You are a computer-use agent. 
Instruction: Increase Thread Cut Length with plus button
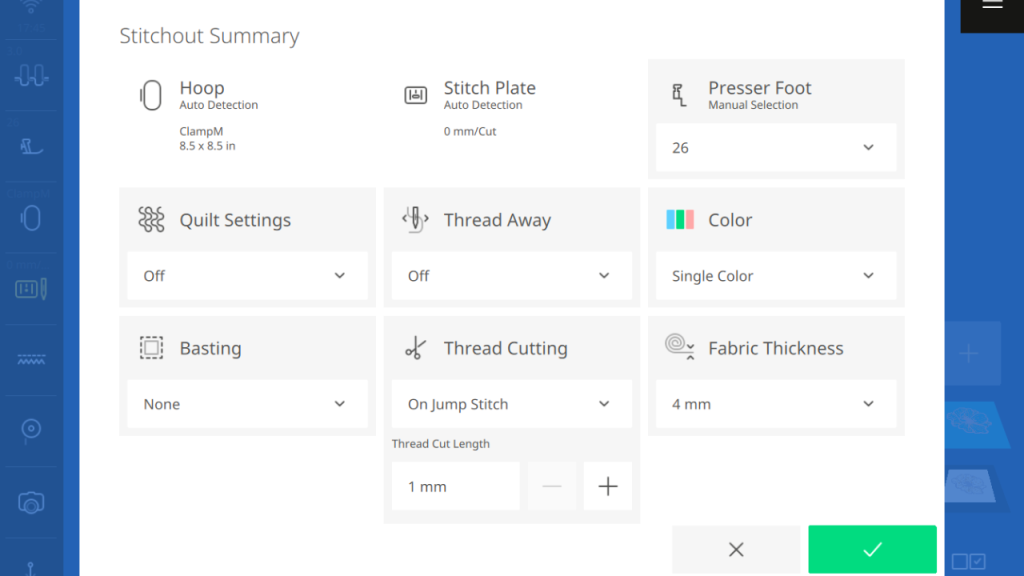coord(607,487)
